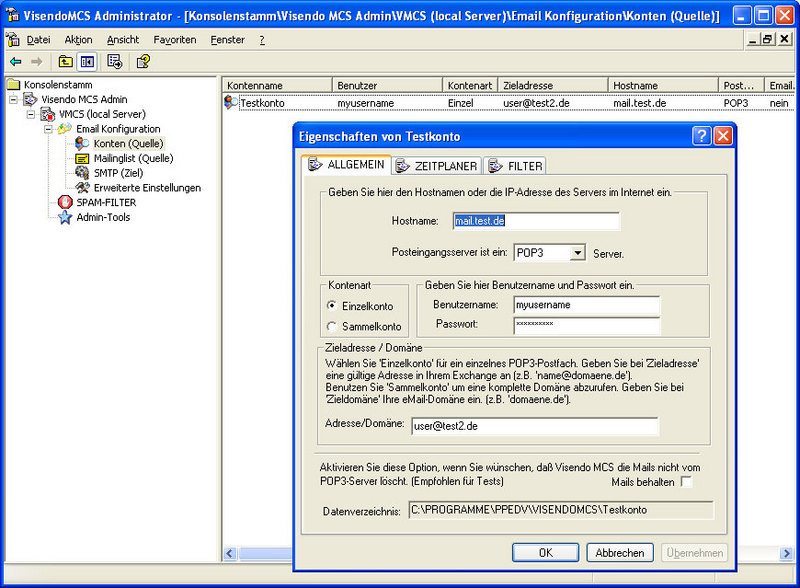Viewport: 800px width, 588px height.
Task: Select the Einzelkonto radio button
Action: pos(332,306)
